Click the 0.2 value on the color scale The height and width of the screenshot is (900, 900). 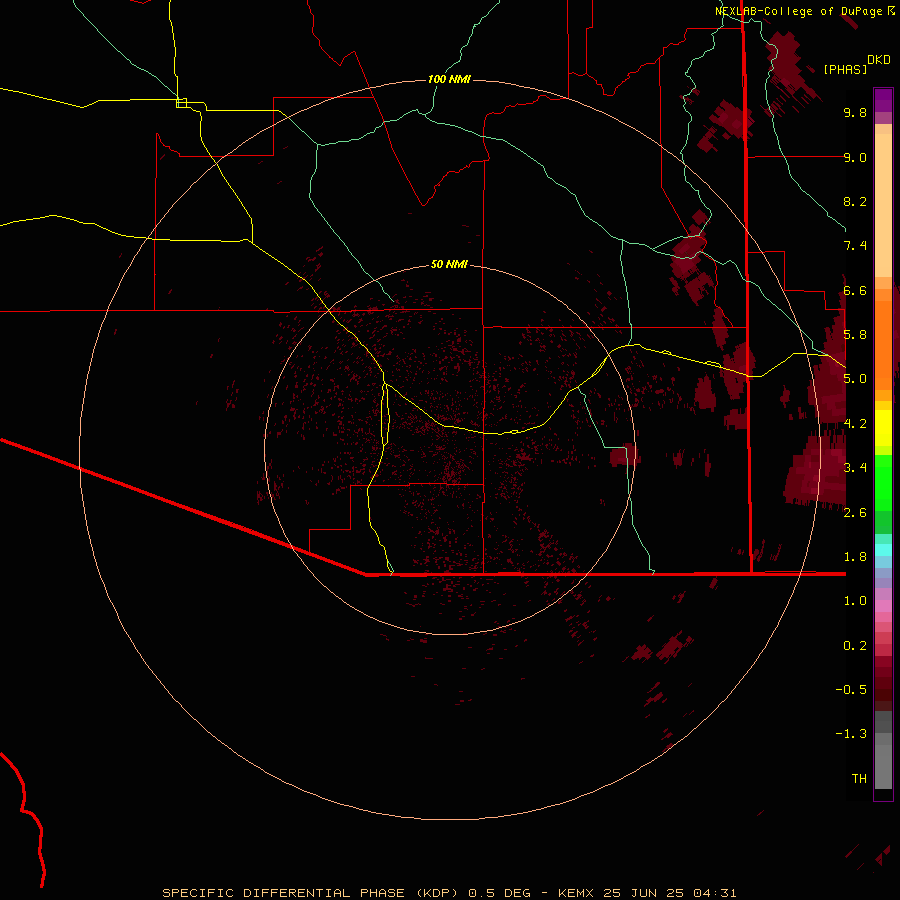click(855, 646)
